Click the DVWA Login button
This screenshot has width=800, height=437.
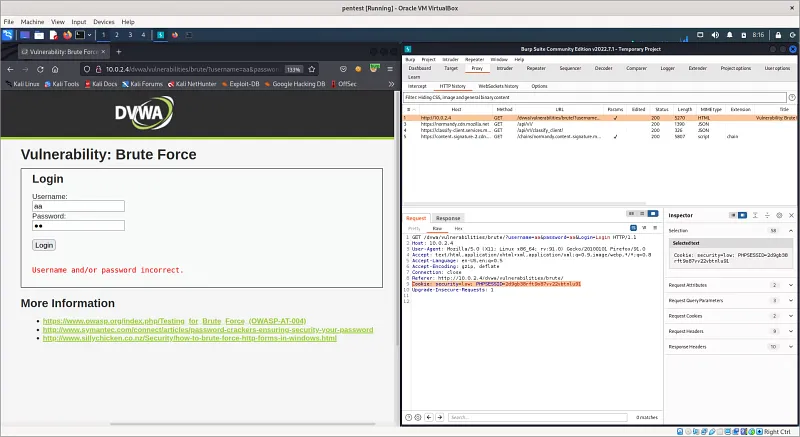pos(44,245)
